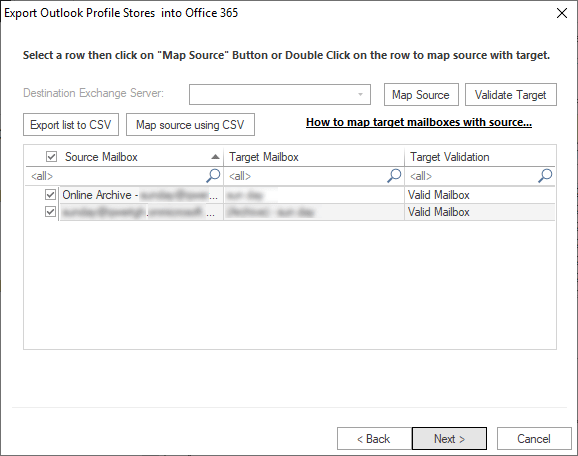
Task: Toggle the select-all checkbox in Source Mailbox header
Action: click(x=52, y=157)
